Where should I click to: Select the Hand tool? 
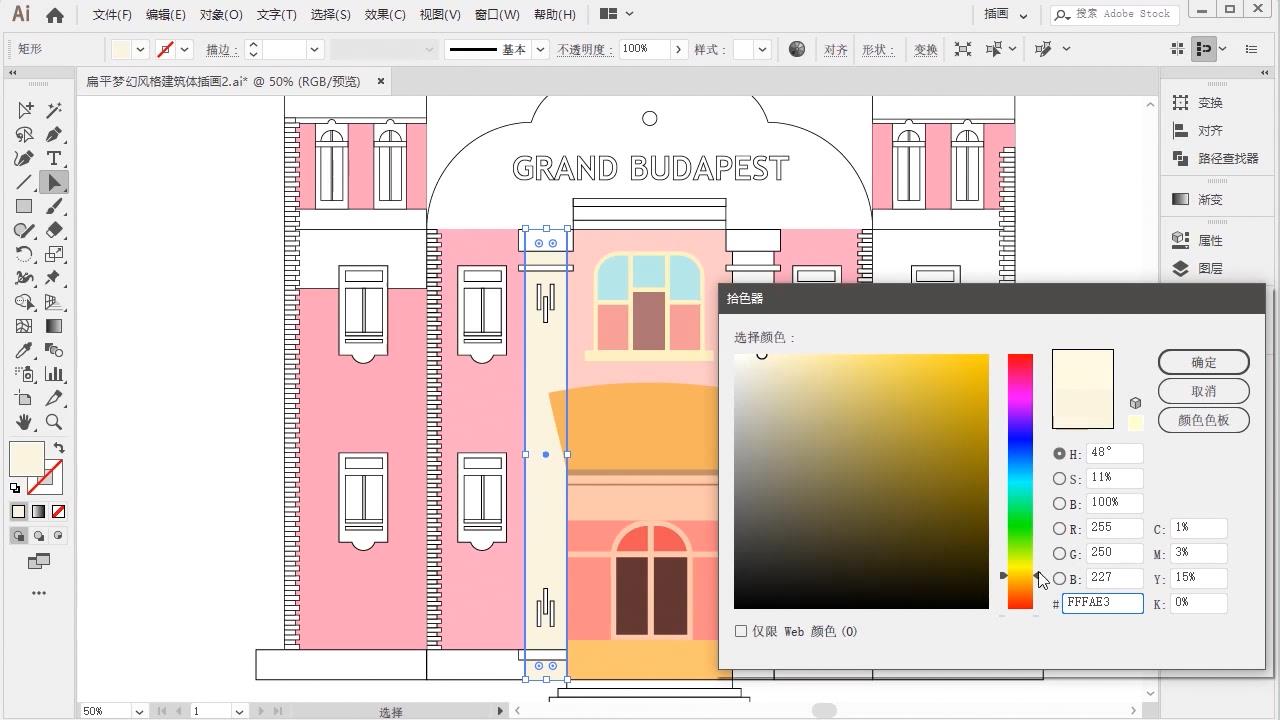(24, 422)
